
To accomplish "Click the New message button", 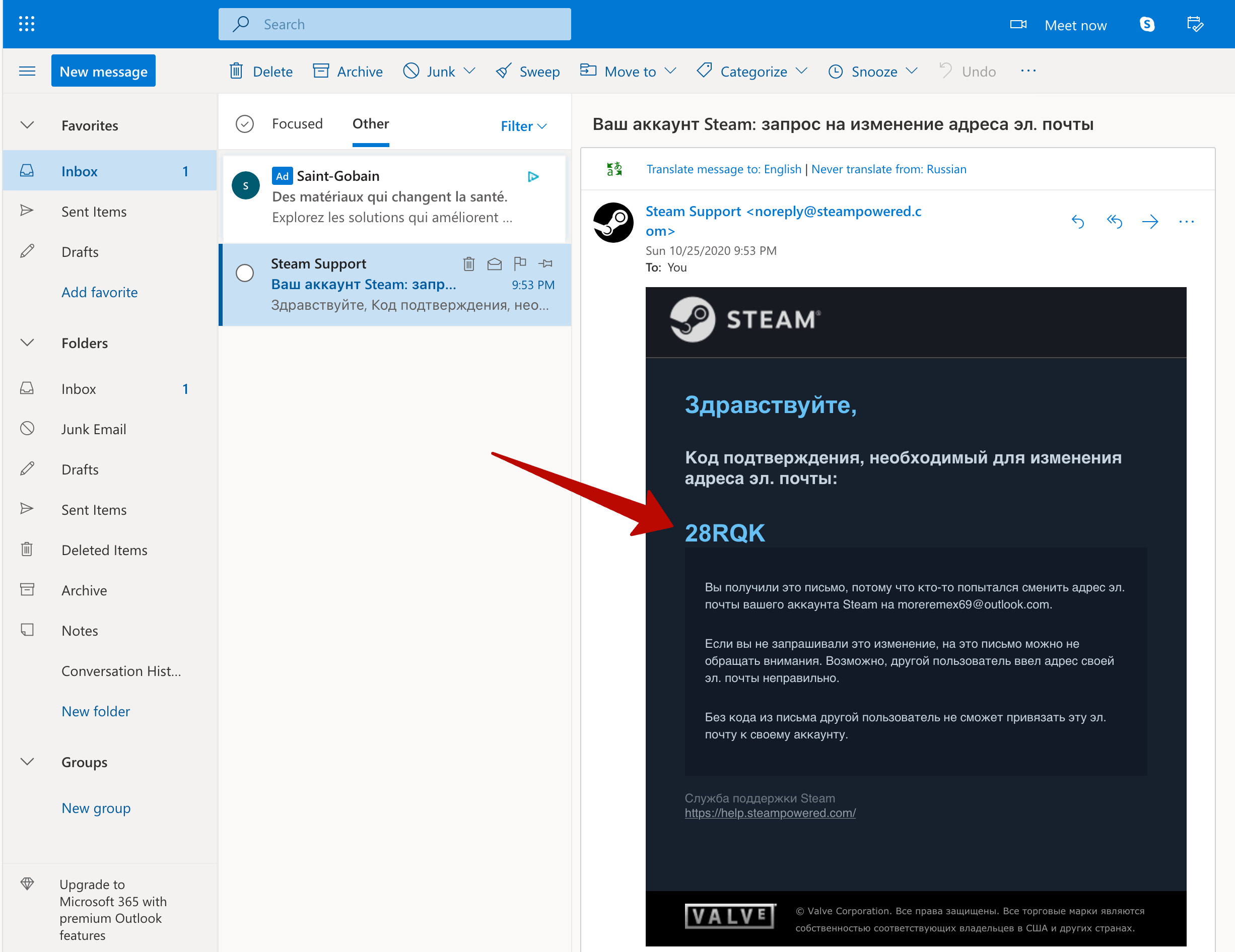I will [x=103, y=71].
